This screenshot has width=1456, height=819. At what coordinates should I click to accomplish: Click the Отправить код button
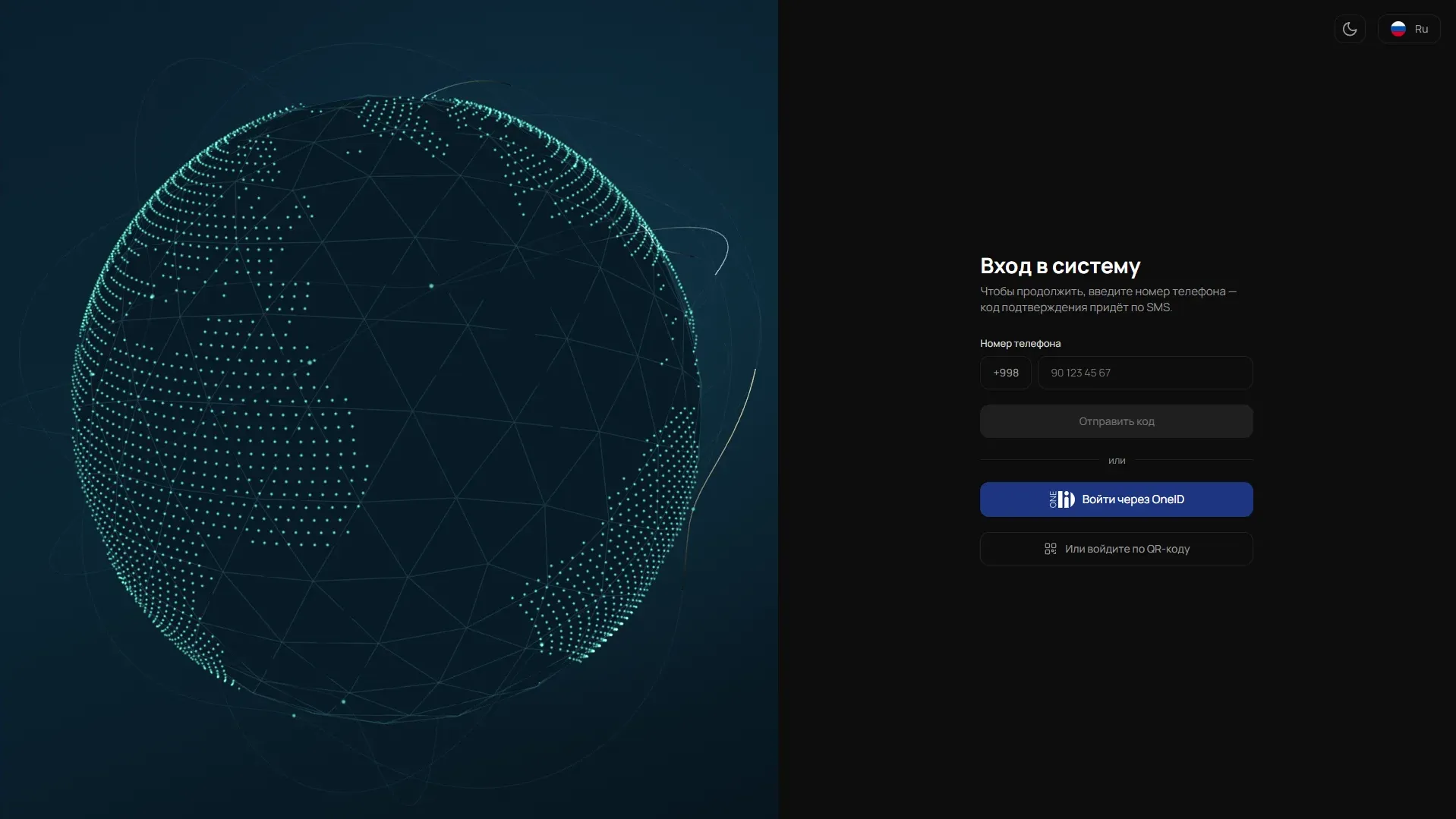pyautogui.click(x=1116, y=421)
